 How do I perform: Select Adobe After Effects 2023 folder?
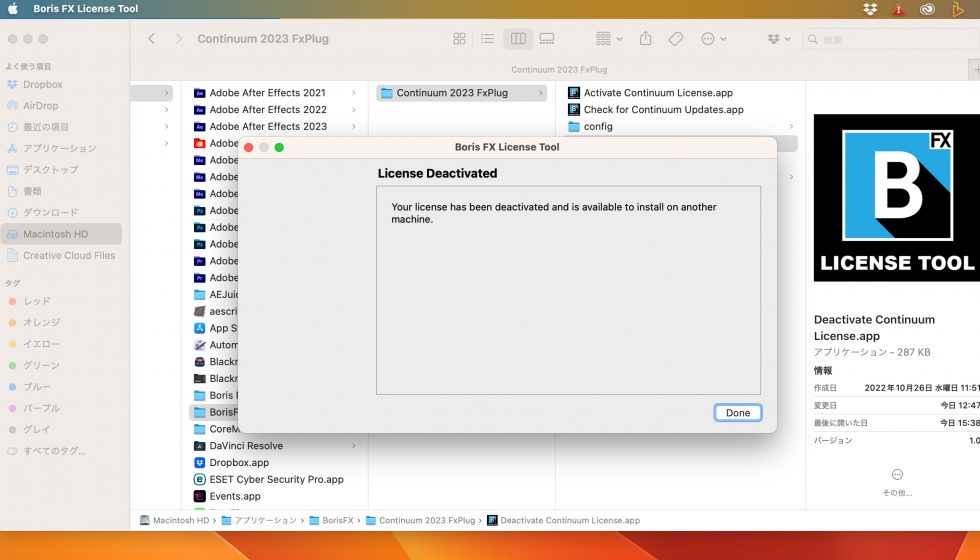tap(275, 126)
